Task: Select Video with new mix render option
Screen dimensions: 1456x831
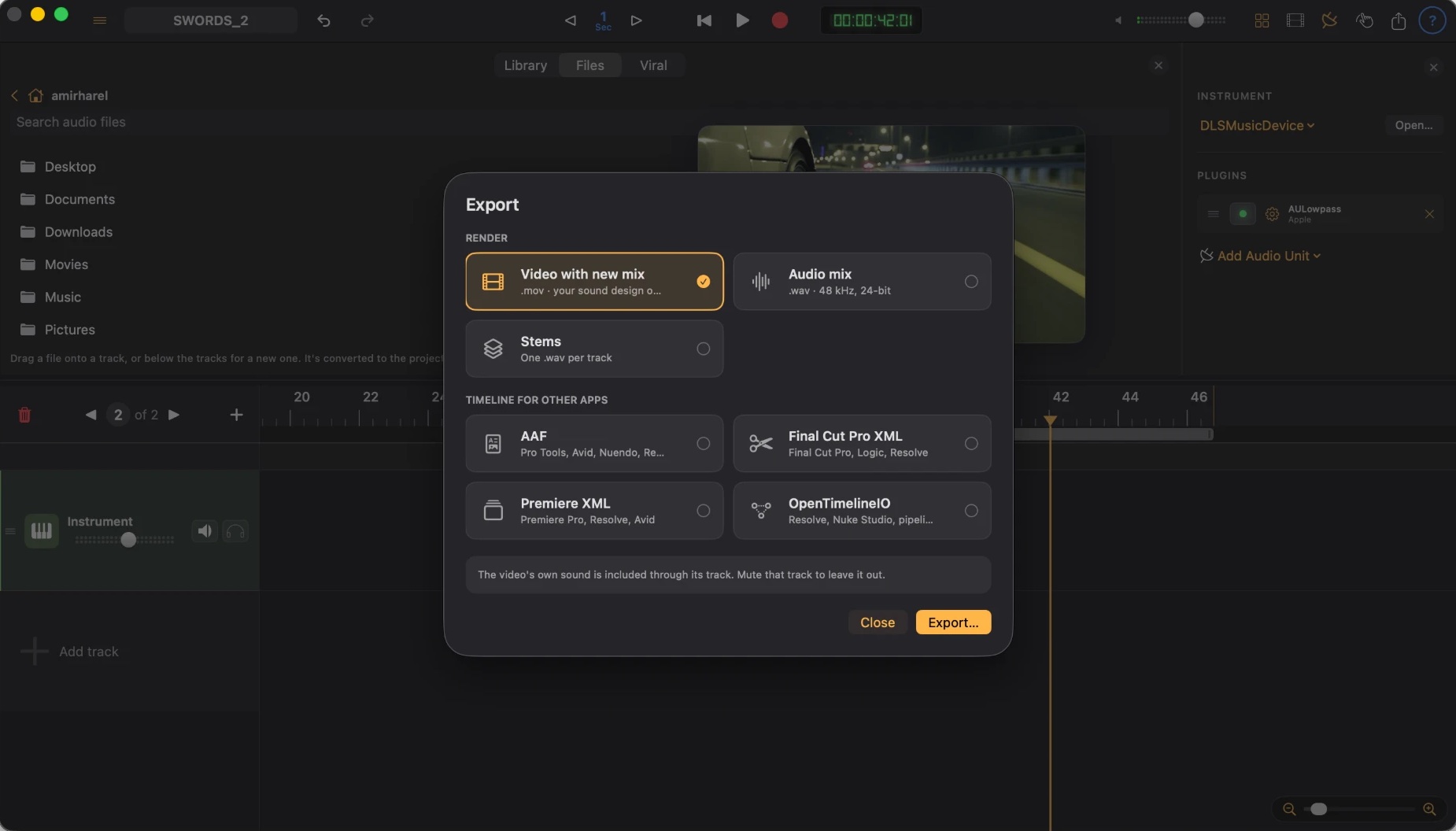Action: pos(594,282)
